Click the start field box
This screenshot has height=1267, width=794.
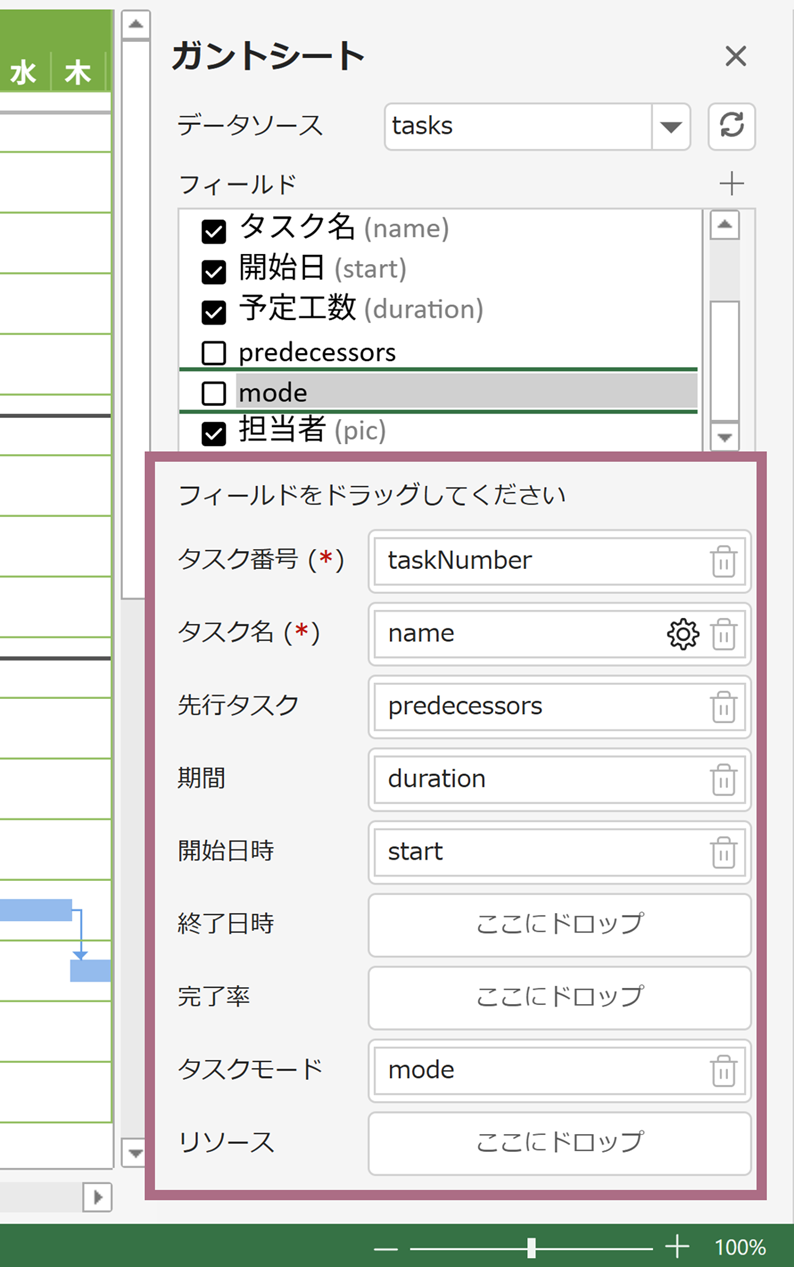(x=560, y=853)
